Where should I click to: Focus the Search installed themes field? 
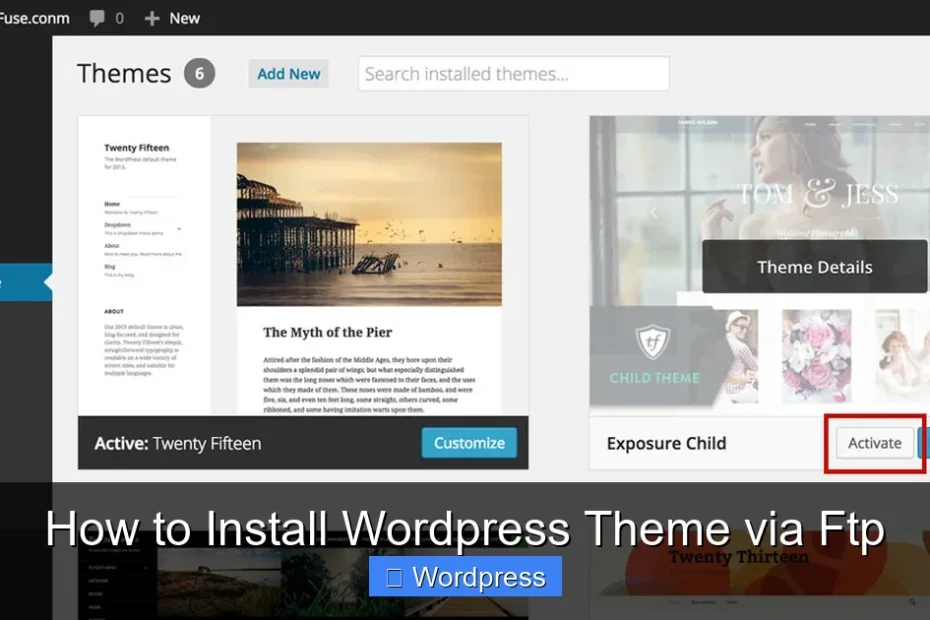pos(514,74)
